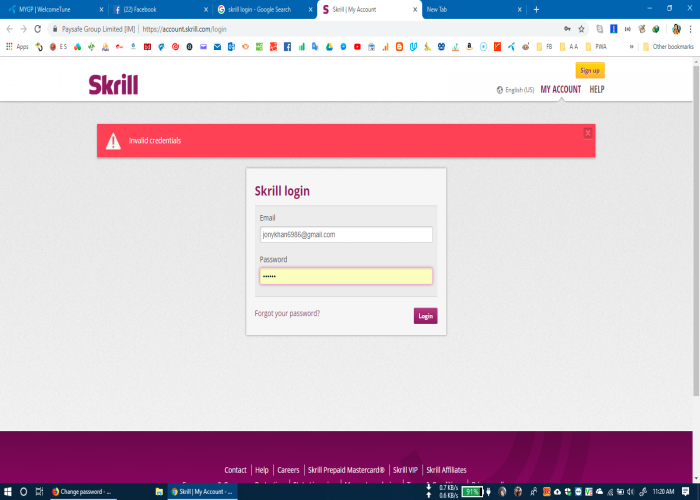Click the E S bookmark
Image resolution: width=700 pixels, height=500 pixels.
click(58, 46)
